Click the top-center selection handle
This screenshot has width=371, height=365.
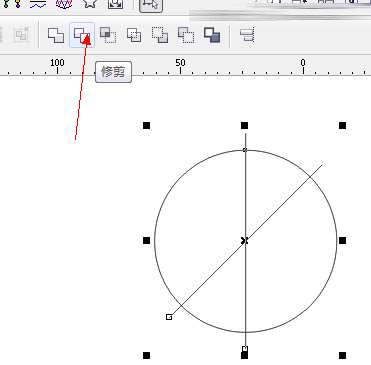tap(244, 126)
